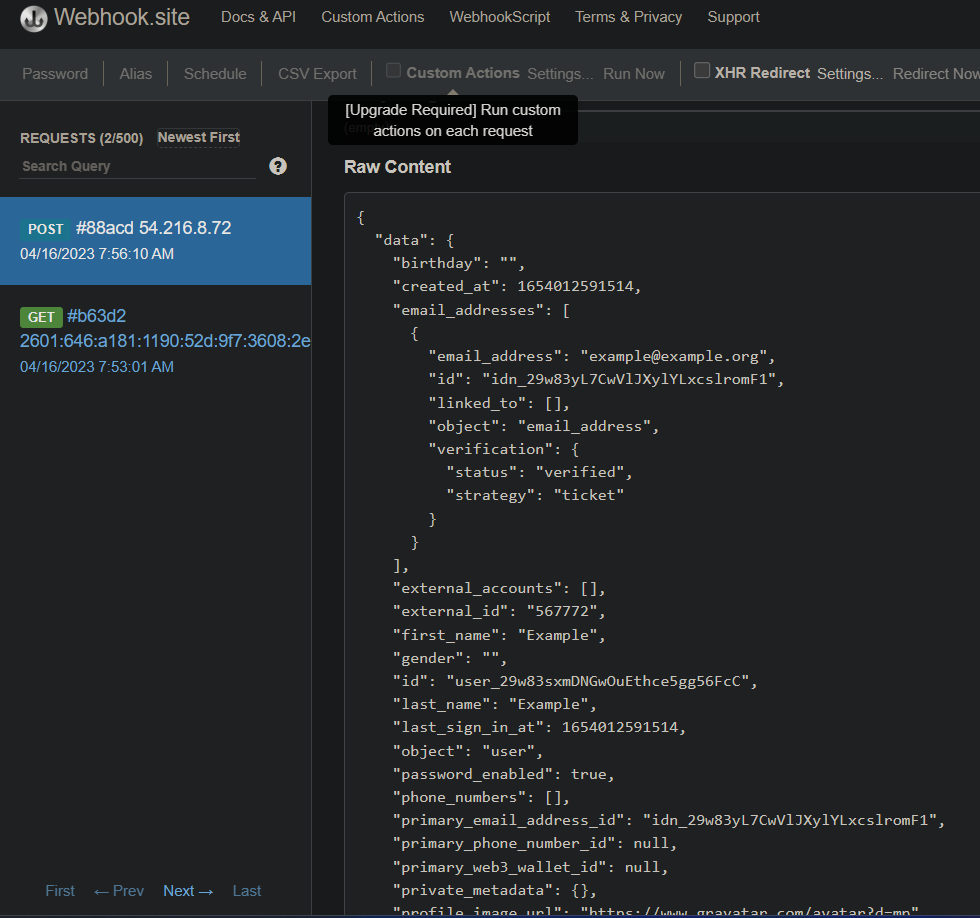Open Terms & Privacy page
980x918 pixels.
[x=628, y=17]
